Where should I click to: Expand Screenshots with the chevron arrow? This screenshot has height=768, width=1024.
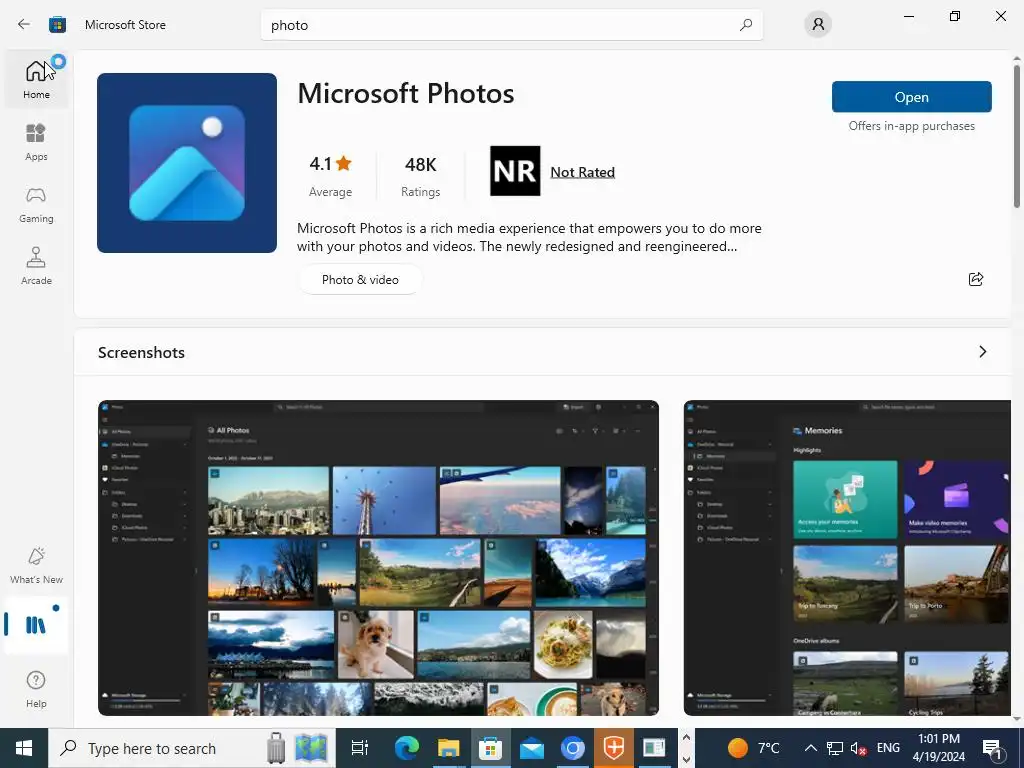coord(983,352)
